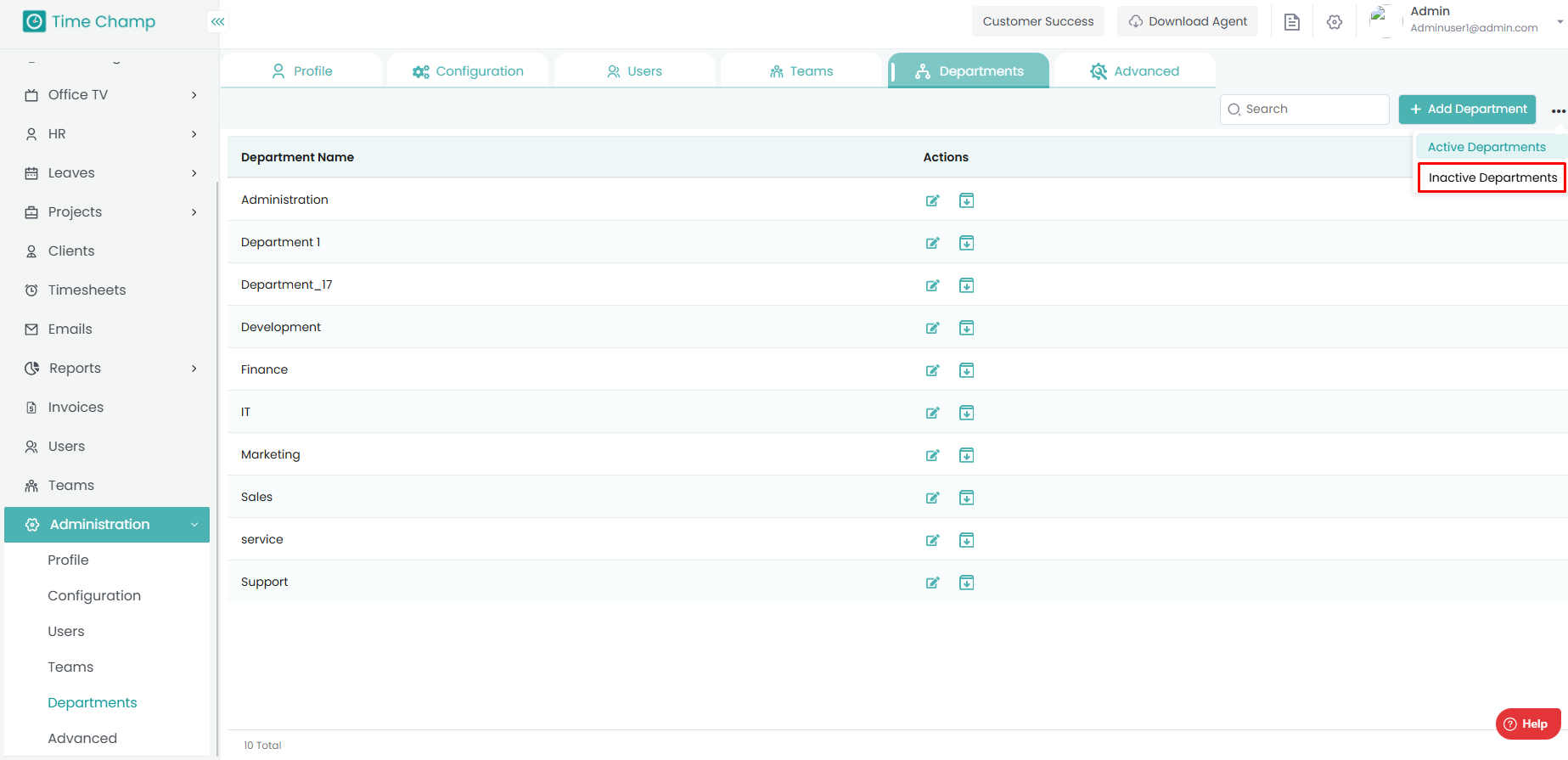Click the Finance department name
1568x760 pixels.
pos(264,369)
